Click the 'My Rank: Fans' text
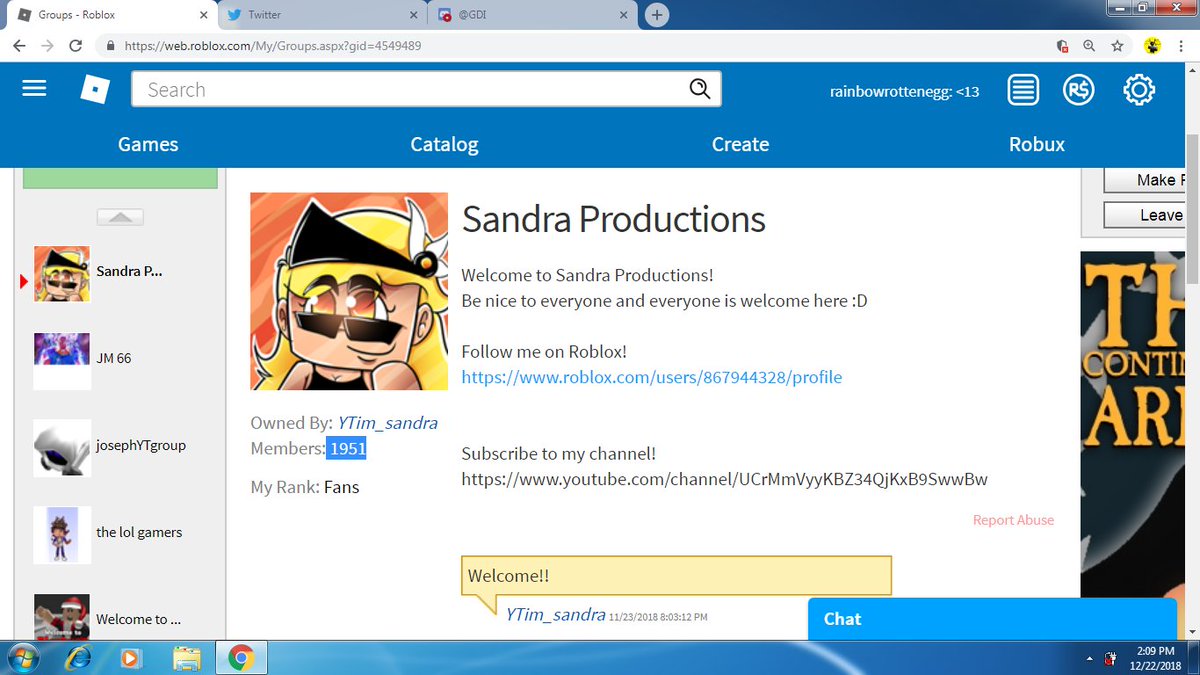 click(304, 487)
